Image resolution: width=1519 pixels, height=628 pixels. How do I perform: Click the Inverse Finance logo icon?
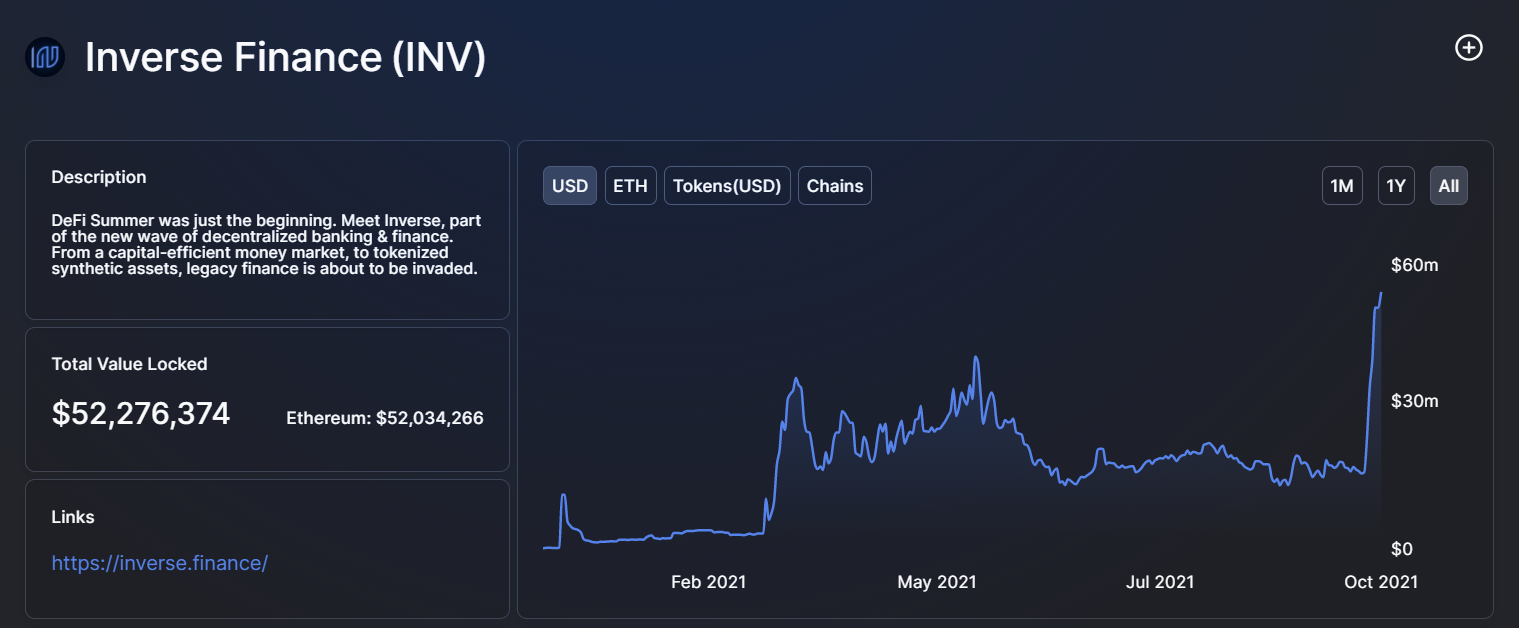pyautogui.click(x=45, y=57)
